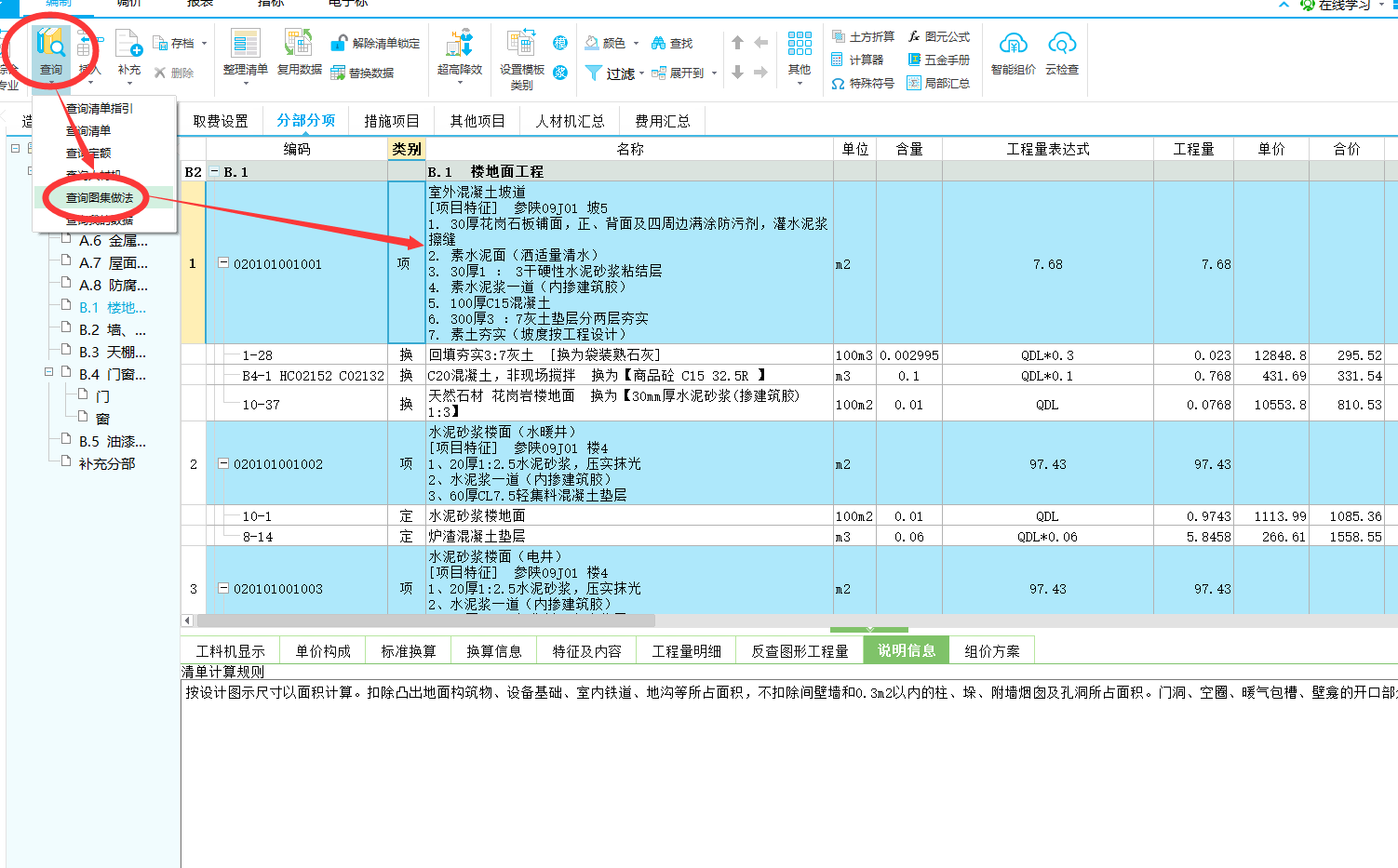Viewport: 1398px width, 868px height.
Task: Open 图元公式 formula tool
Action: point(939,37)
